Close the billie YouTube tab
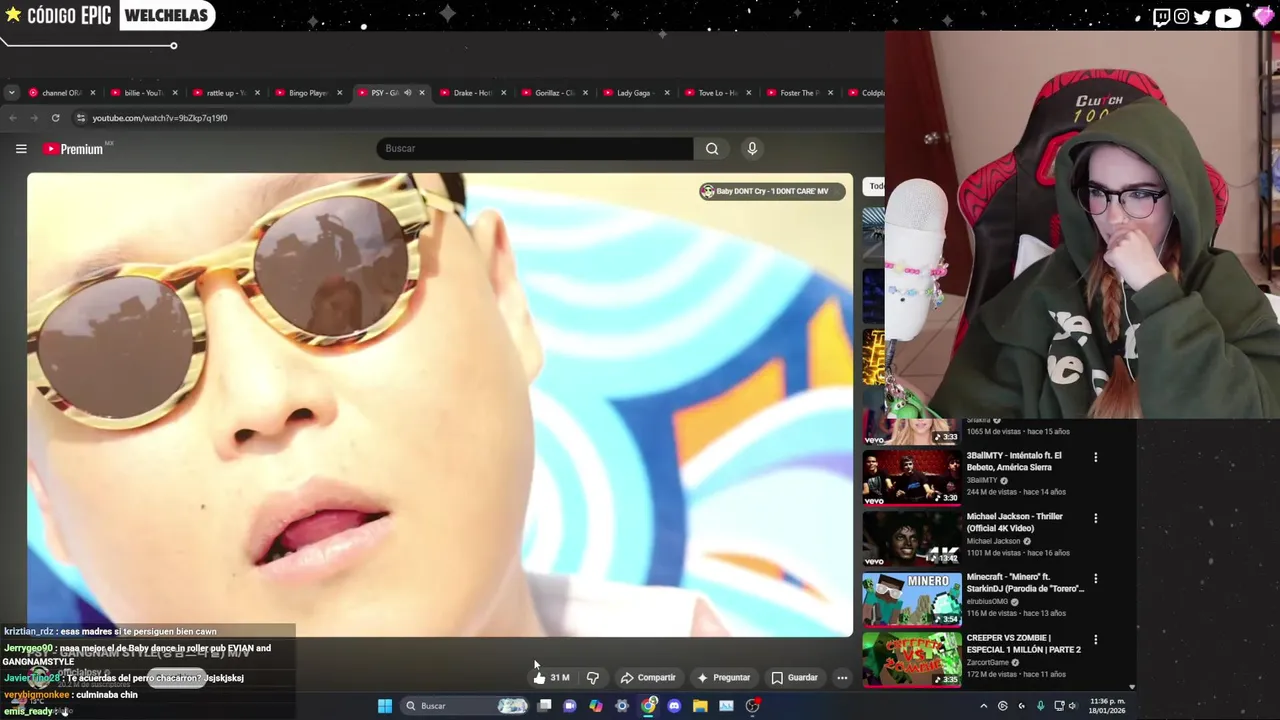 [x=175, y=93]
